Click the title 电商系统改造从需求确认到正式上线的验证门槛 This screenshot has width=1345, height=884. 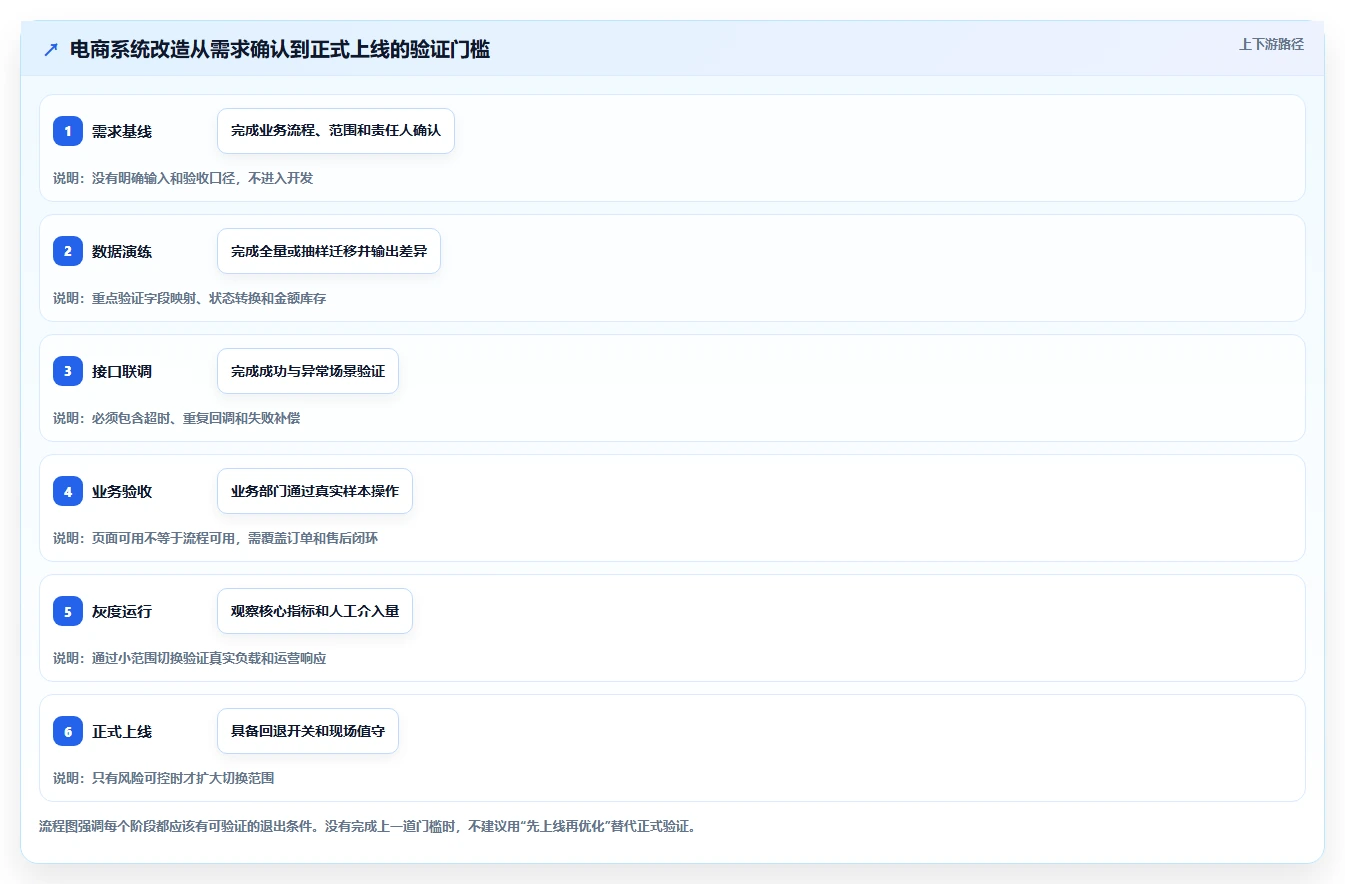tap(280, 49)
